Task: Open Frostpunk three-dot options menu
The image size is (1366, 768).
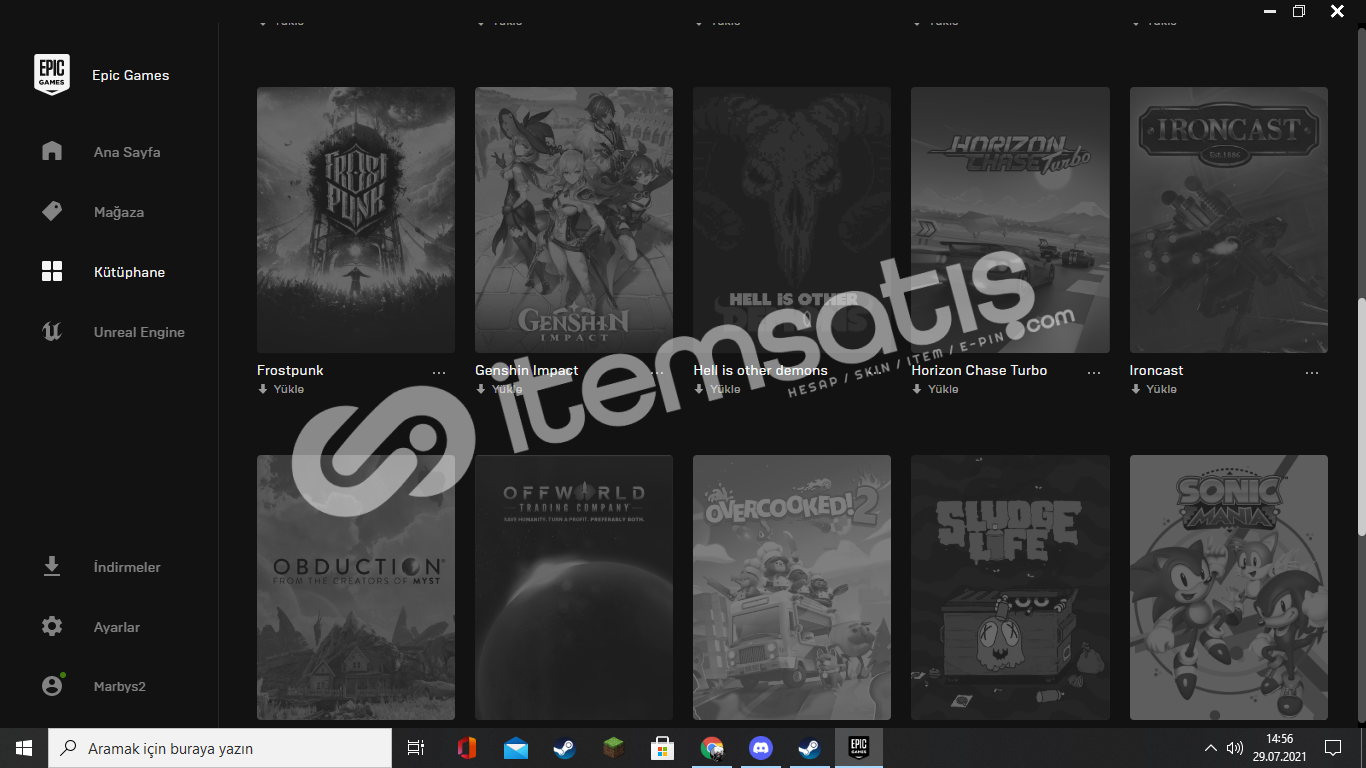Action: point(439,372)
